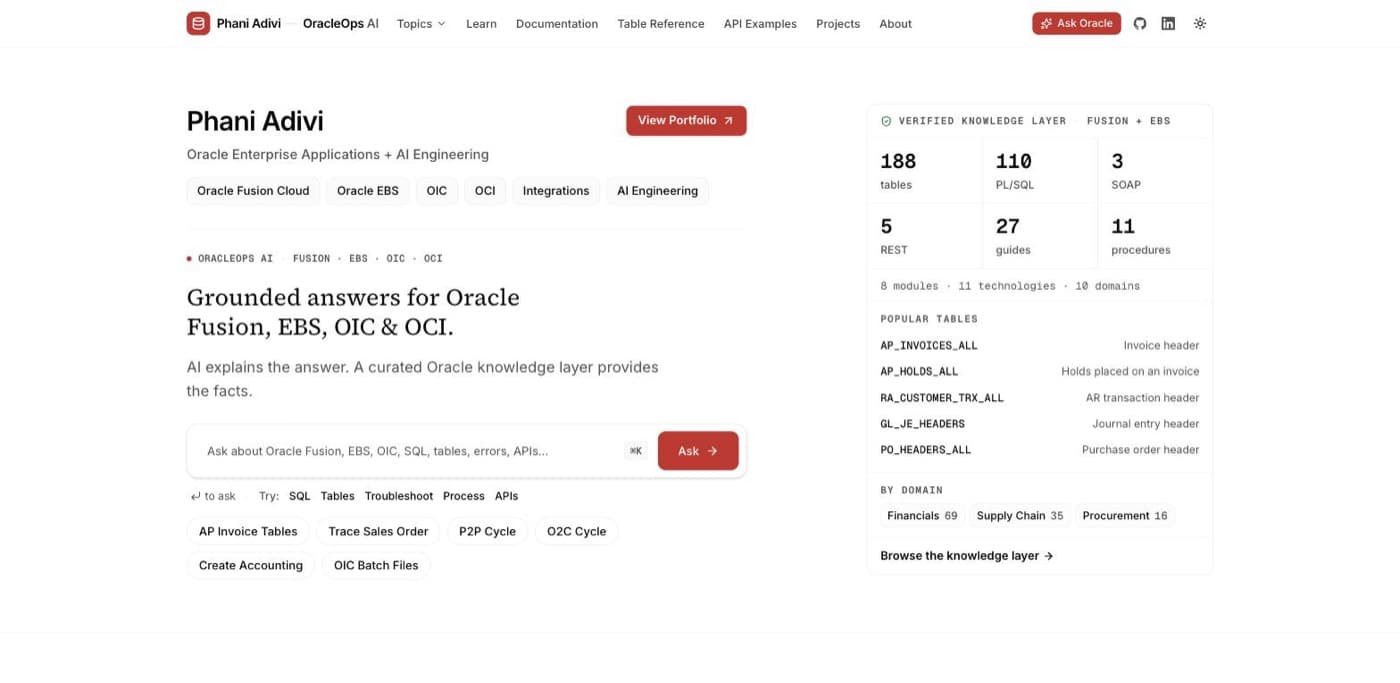This screenshot has width=1400, height=683.
Task: Select the Financials 69 domain chip
Action: (x=922, y=516)
